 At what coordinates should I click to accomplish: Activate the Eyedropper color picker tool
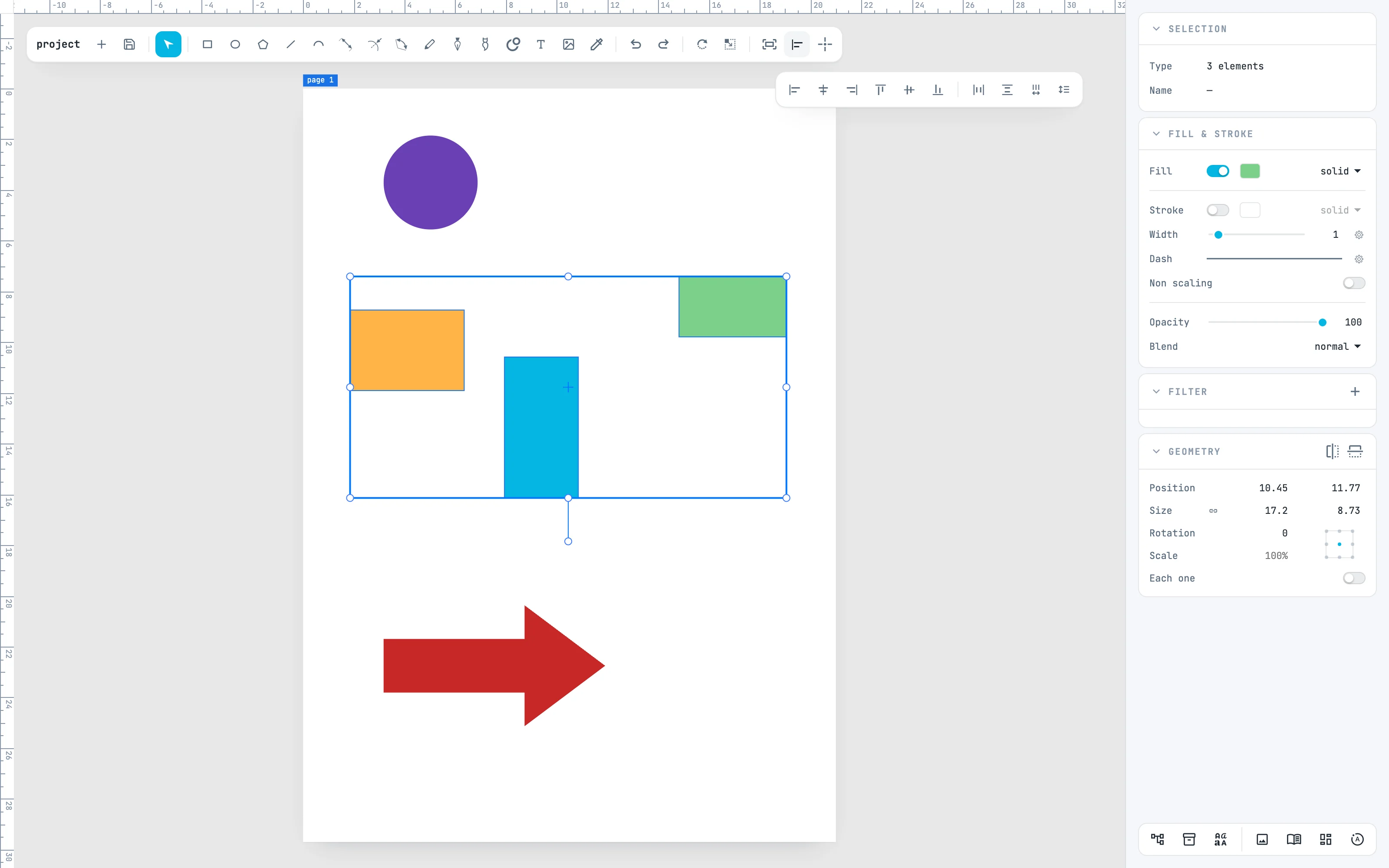click(596, 44)
